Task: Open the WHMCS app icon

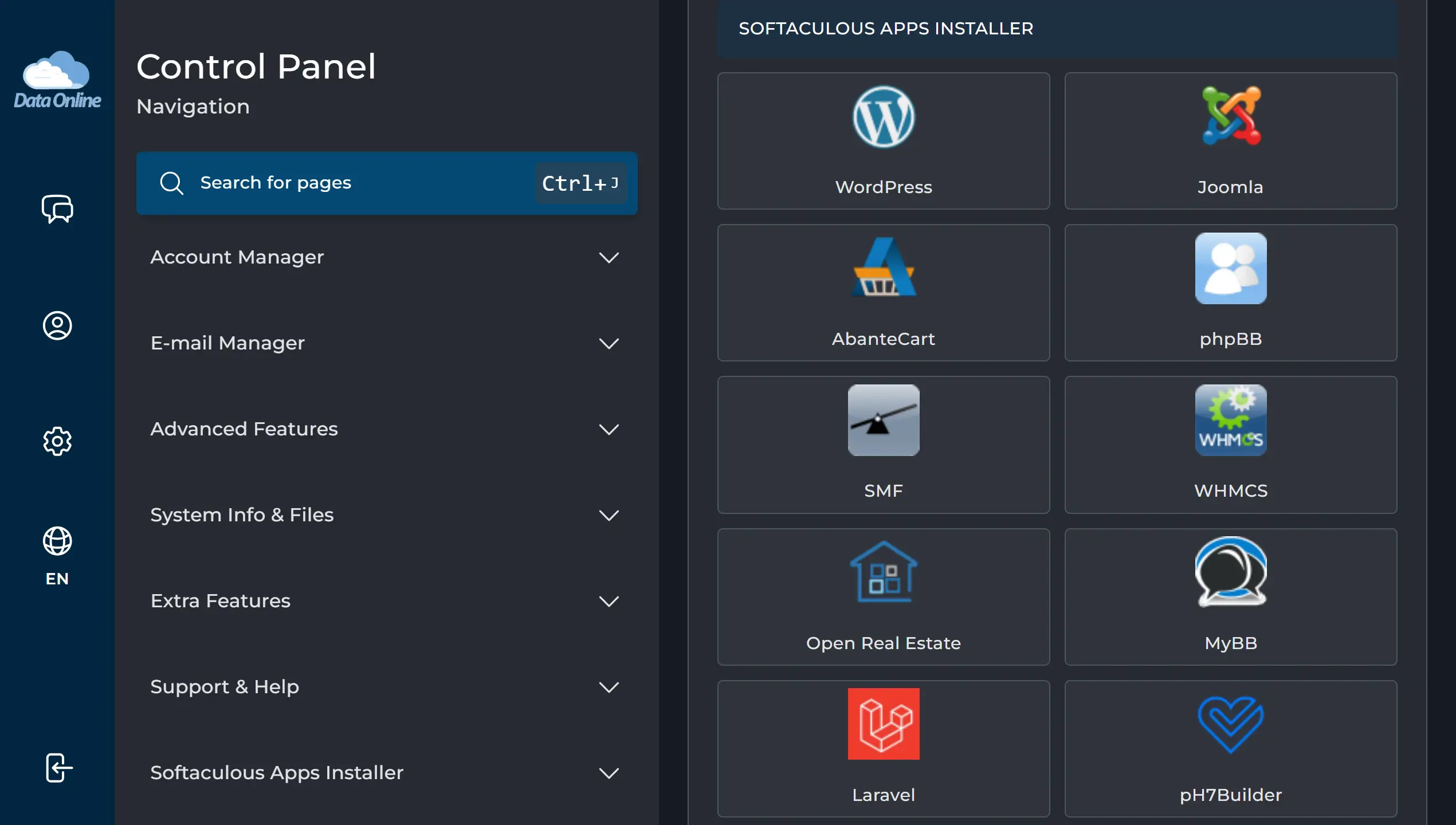Action: click(1230, 421)
